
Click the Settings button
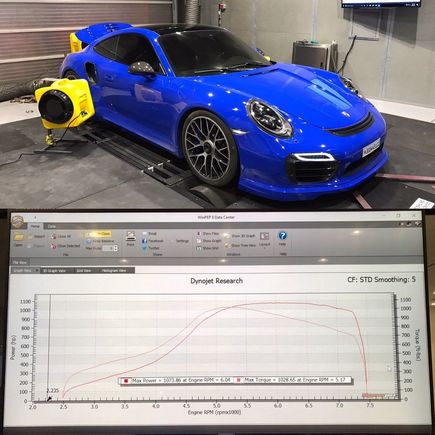pos(182,241)
